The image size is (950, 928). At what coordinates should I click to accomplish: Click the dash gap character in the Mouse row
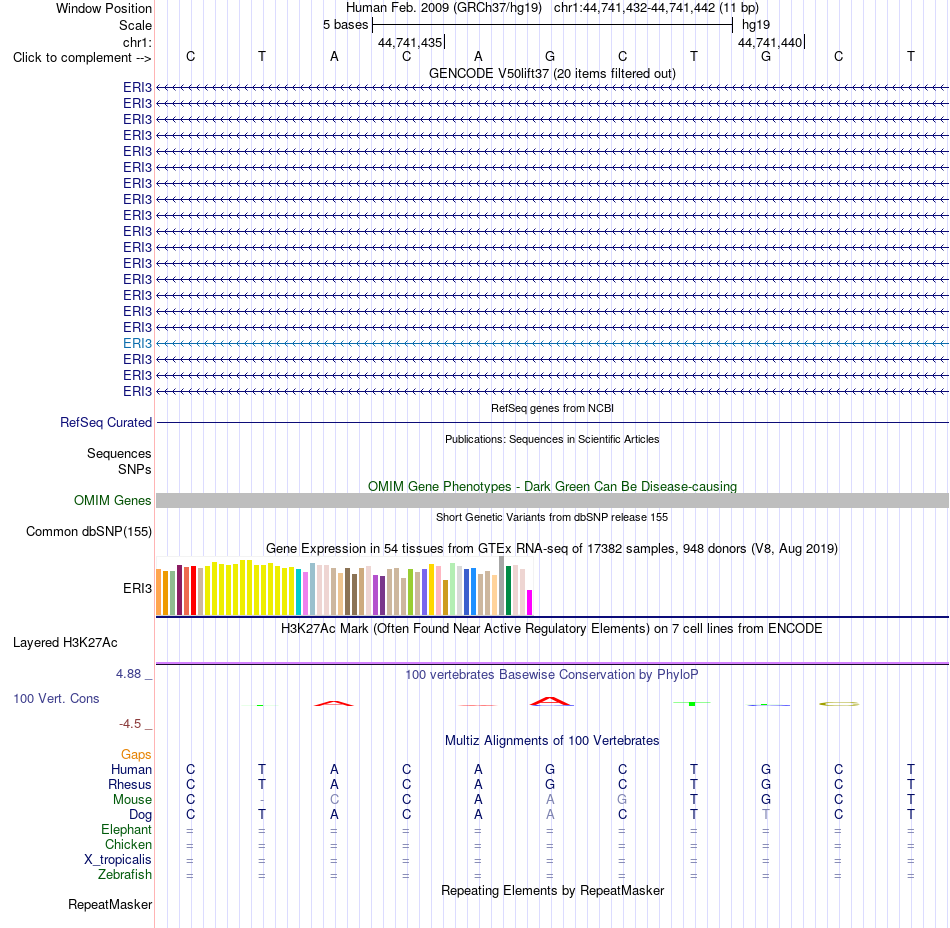(262, 800)
